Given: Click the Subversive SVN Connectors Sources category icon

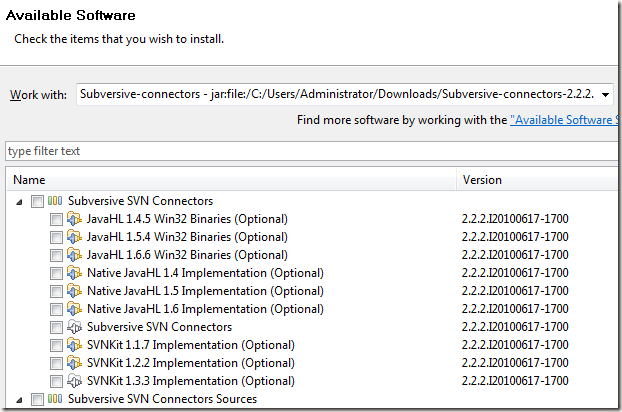Looking at the screenshot, I should tap(55, 399).
